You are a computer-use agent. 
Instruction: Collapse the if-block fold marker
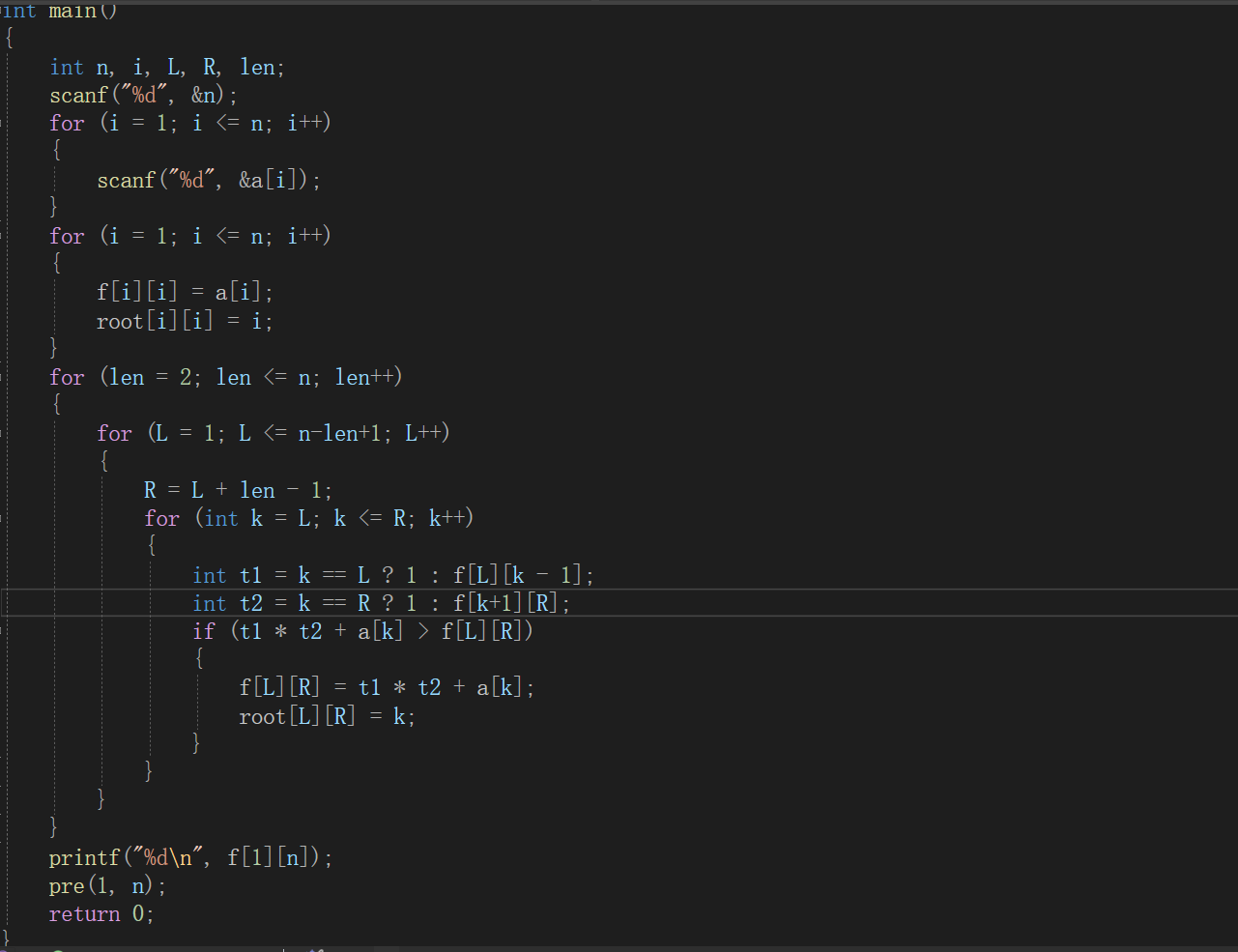(3, 631)
